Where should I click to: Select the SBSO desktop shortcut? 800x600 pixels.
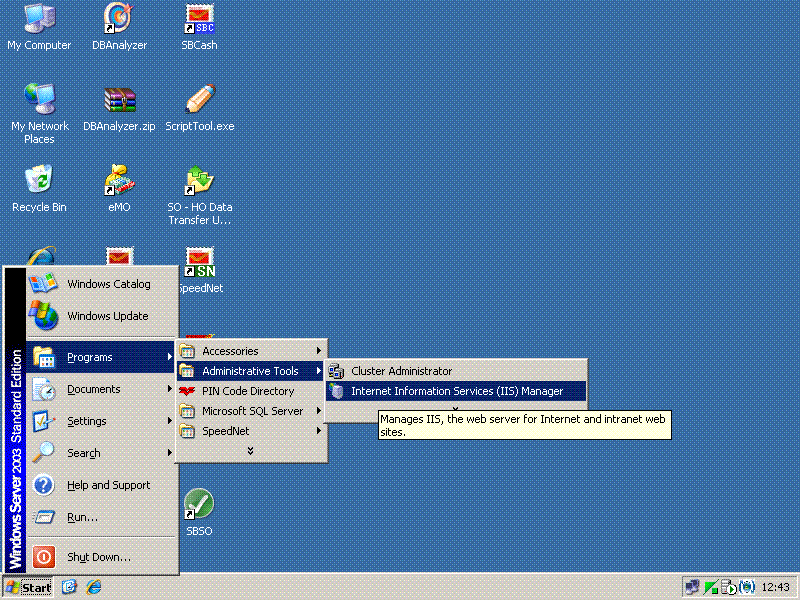click(x=199, y=512)
